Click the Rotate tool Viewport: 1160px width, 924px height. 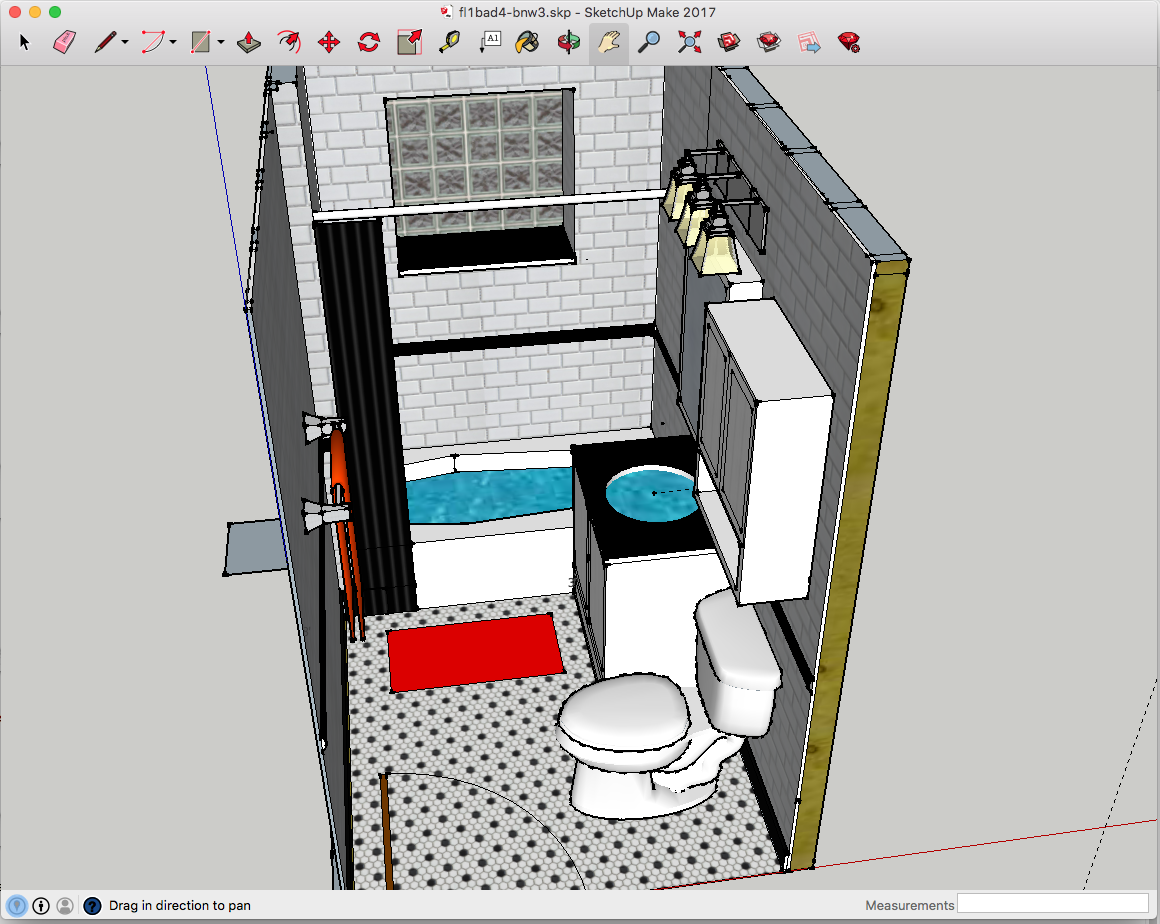point(368,42)
